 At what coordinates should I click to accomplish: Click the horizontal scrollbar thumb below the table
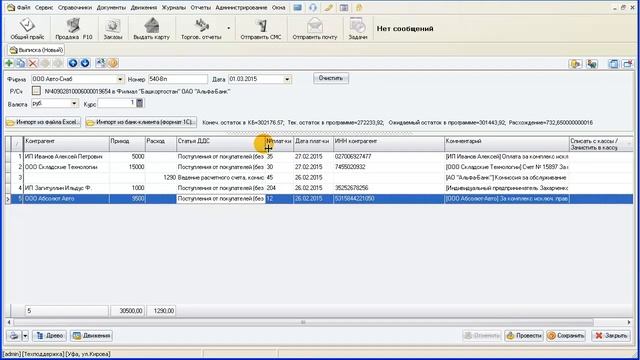coord(303,322)
